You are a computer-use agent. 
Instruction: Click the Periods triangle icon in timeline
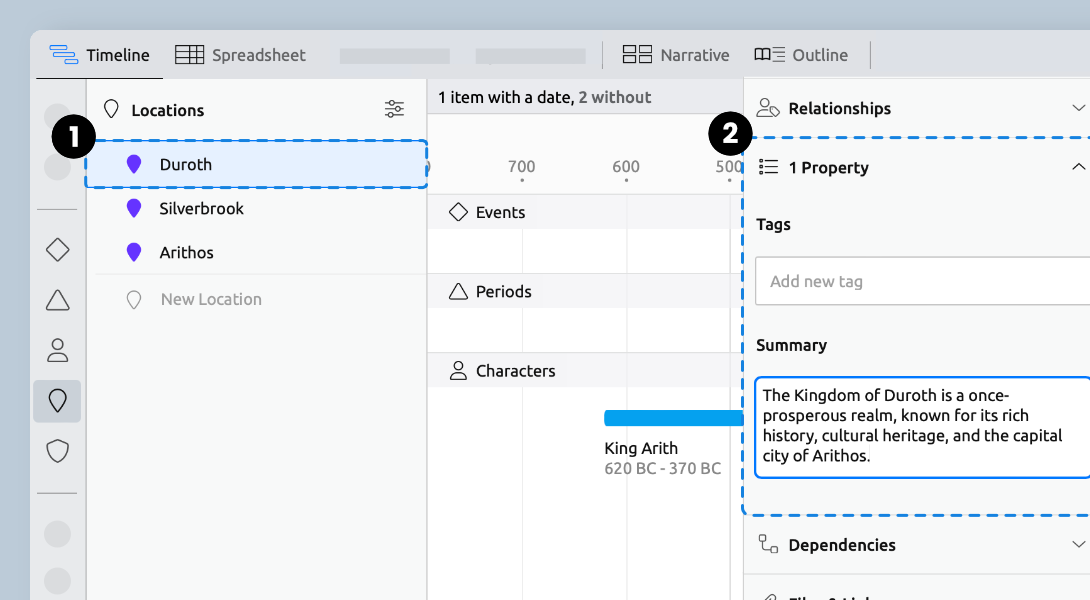pos(458,291)
